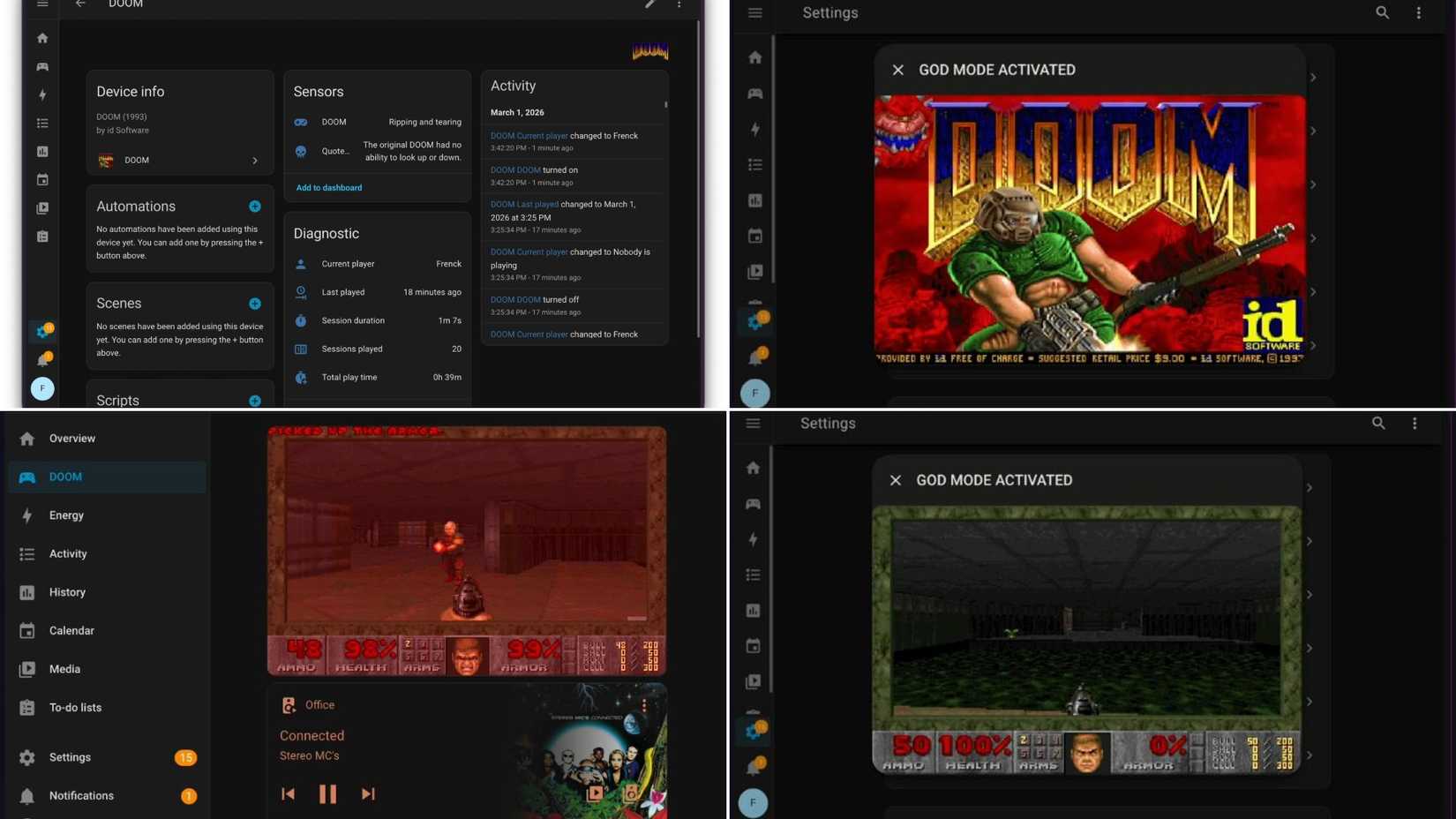Open Activity in the expanded sidebar

click(107, 554)
